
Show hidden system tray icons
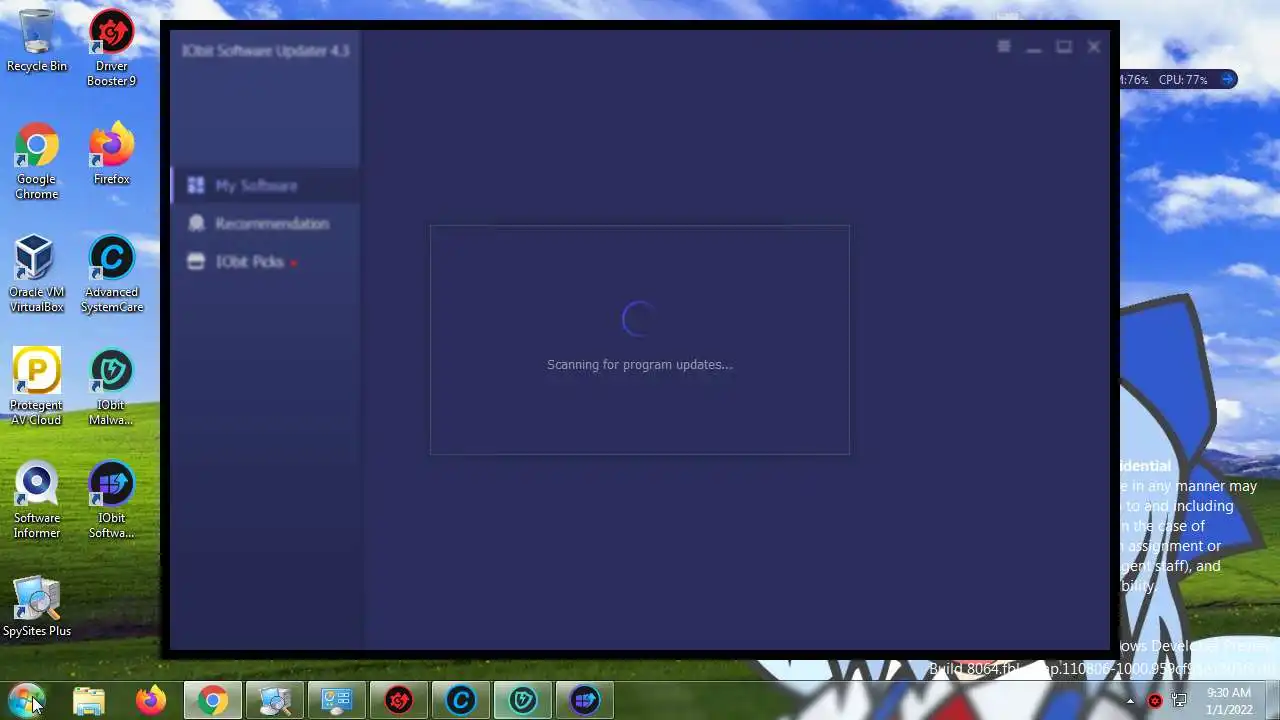1130,701
